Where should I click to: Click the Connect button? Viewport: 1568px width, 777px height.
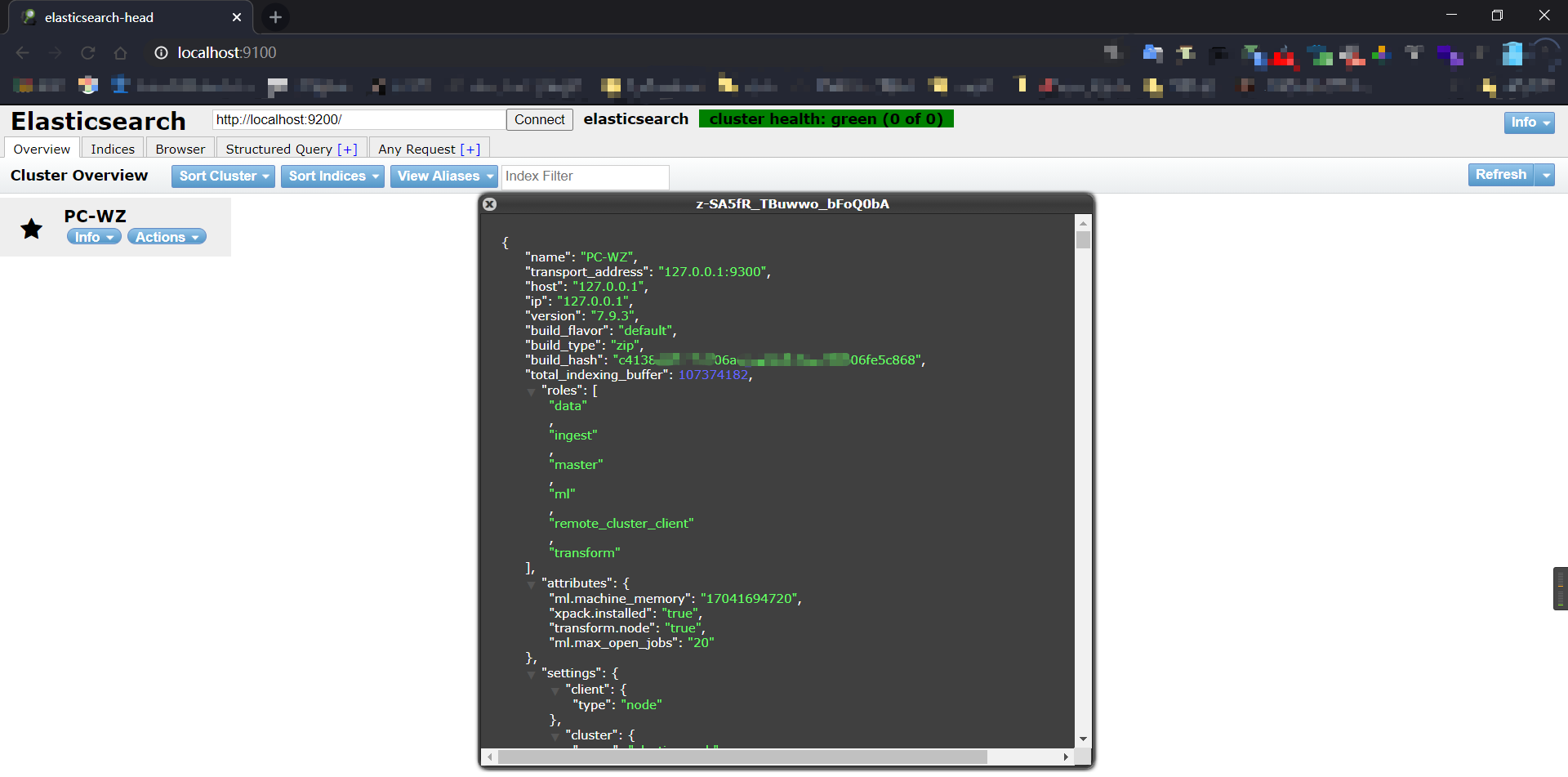click(539, 119)
